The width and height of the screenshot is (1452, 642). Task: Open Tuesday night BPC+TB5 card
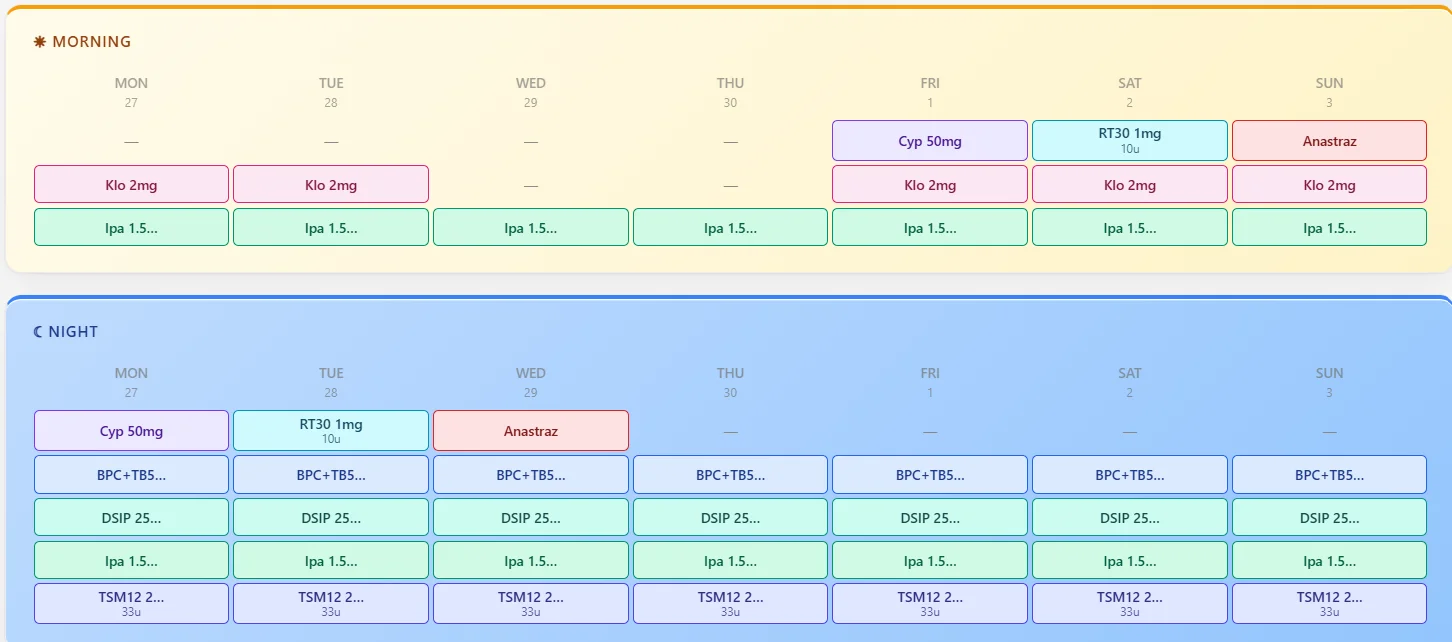331,475
